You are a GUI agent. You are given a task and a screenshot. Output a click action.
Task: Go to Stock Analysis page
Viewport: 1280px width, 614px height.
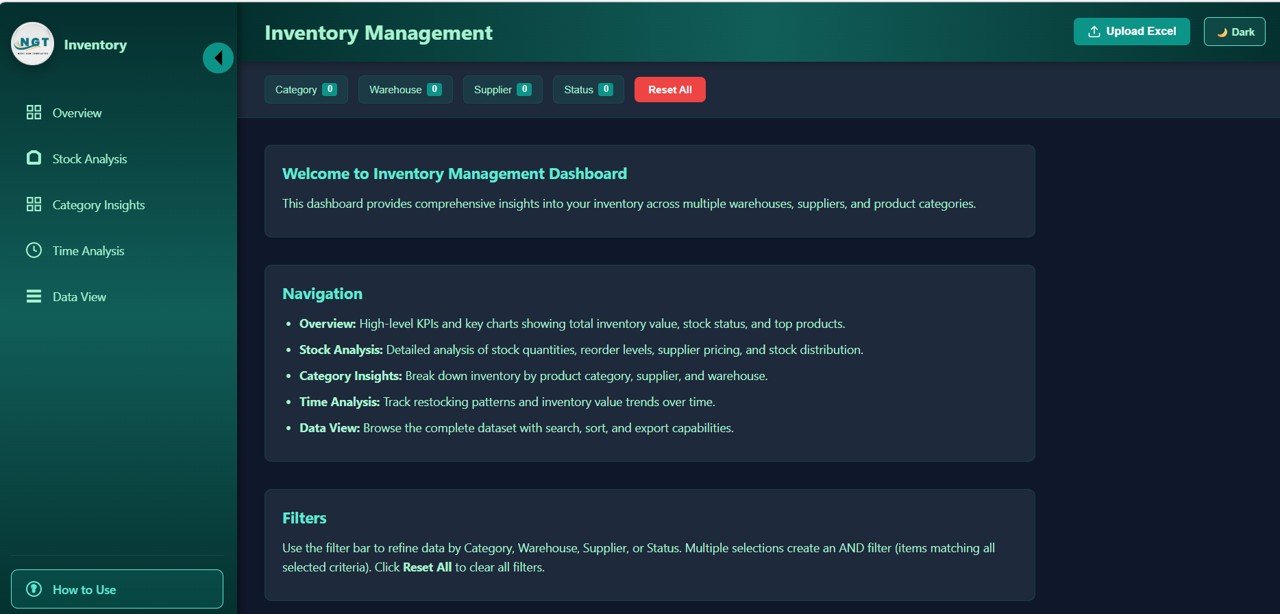(90, 159)
